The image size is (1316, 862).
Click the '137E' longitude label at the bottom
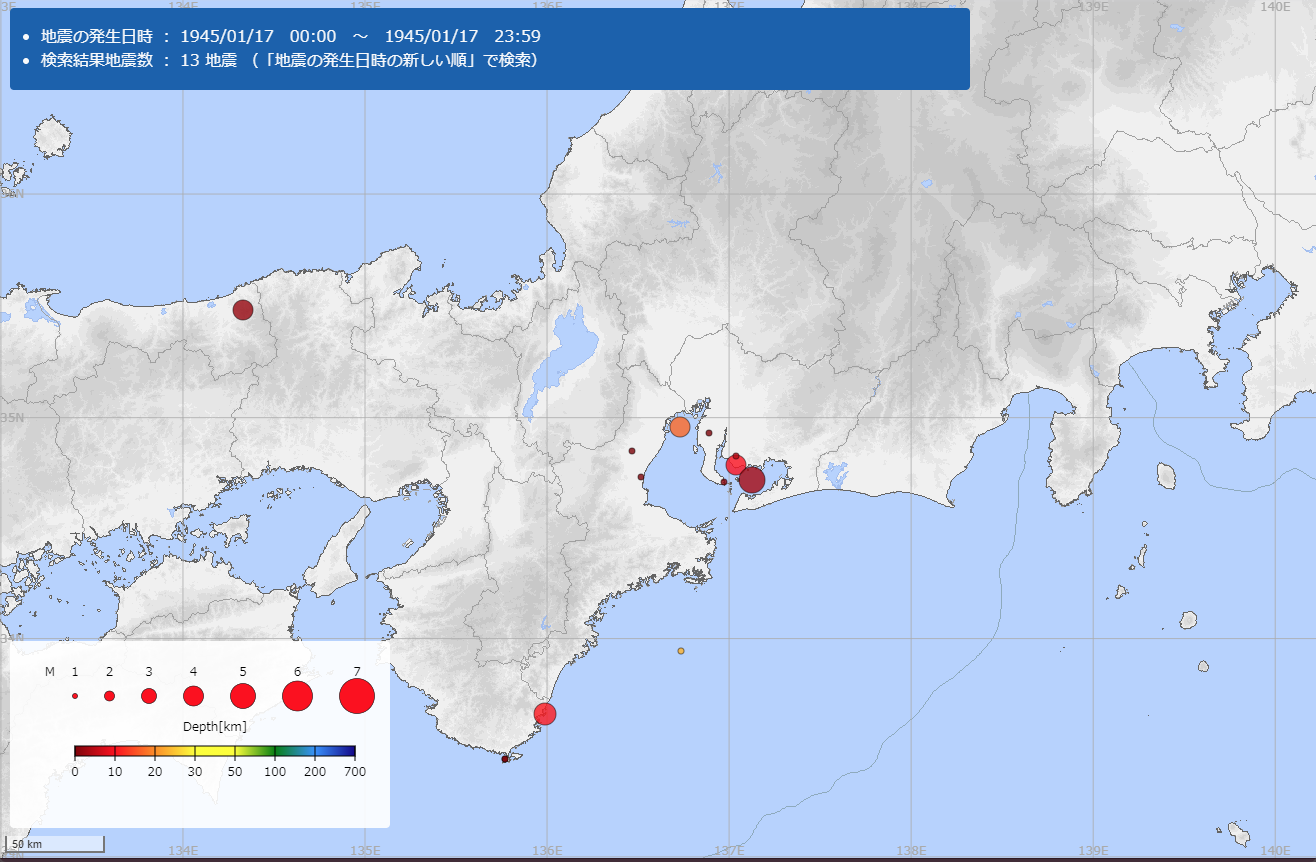(x=729, y=852)
